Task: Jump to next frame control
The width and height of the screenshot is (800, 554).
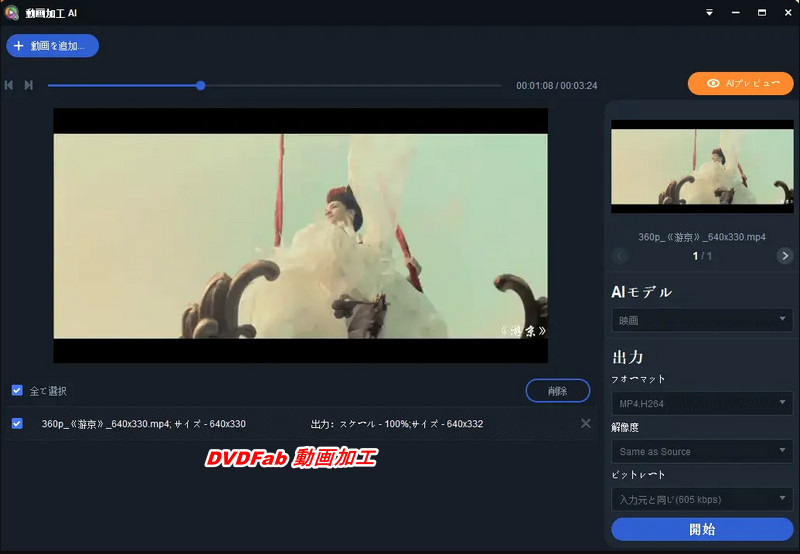Action: point(29,85)
